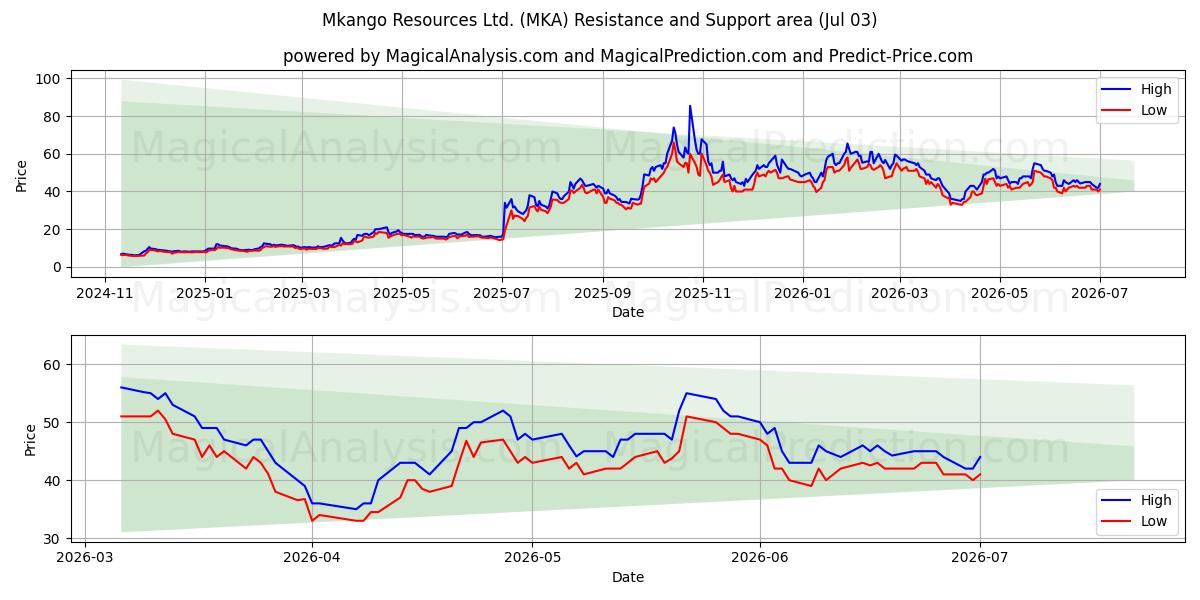The height and width of the screenshot is (600, 1200).
Task: Click the '30' y-axis tick on lower chart
Action: tap(53, 539)
